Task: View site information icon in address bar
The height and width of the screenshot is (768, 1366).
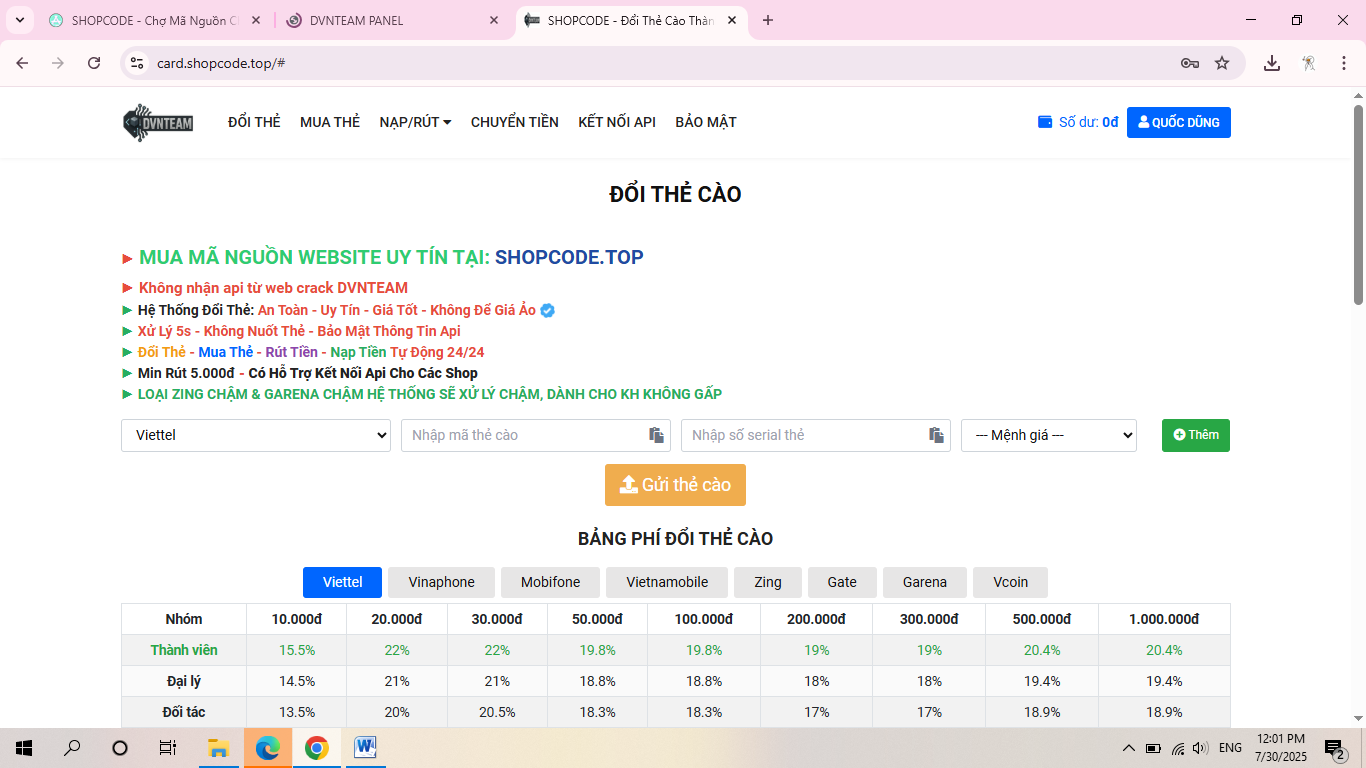Action: (x=138, y=63)
